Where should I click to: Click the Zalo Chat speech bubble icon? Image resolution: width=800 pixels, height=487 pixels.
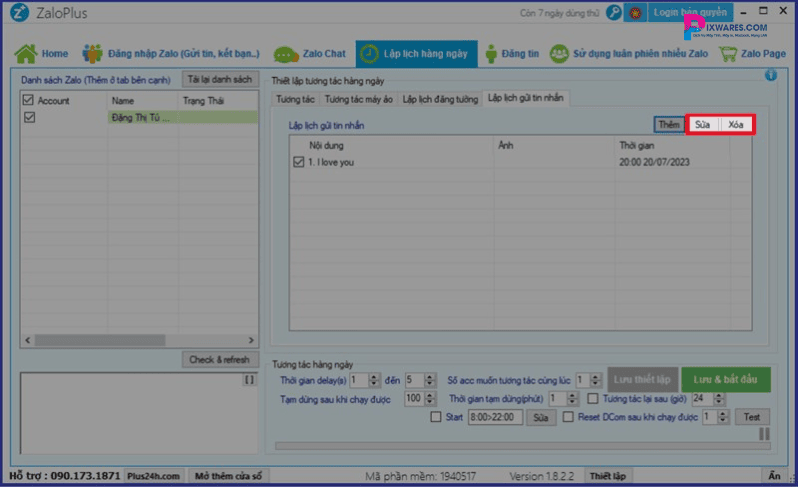[x=287, y=54]
